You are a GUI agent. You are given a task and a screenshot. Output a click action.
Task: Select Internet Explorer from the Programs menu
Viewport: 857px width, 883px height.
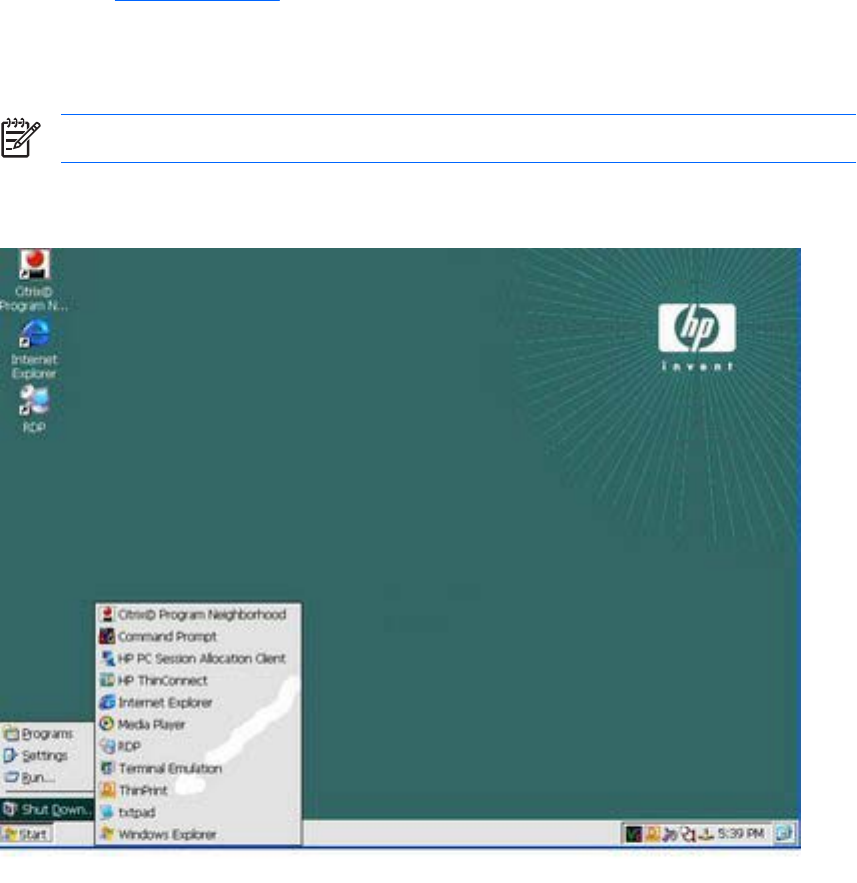click(x=198, y=702)
